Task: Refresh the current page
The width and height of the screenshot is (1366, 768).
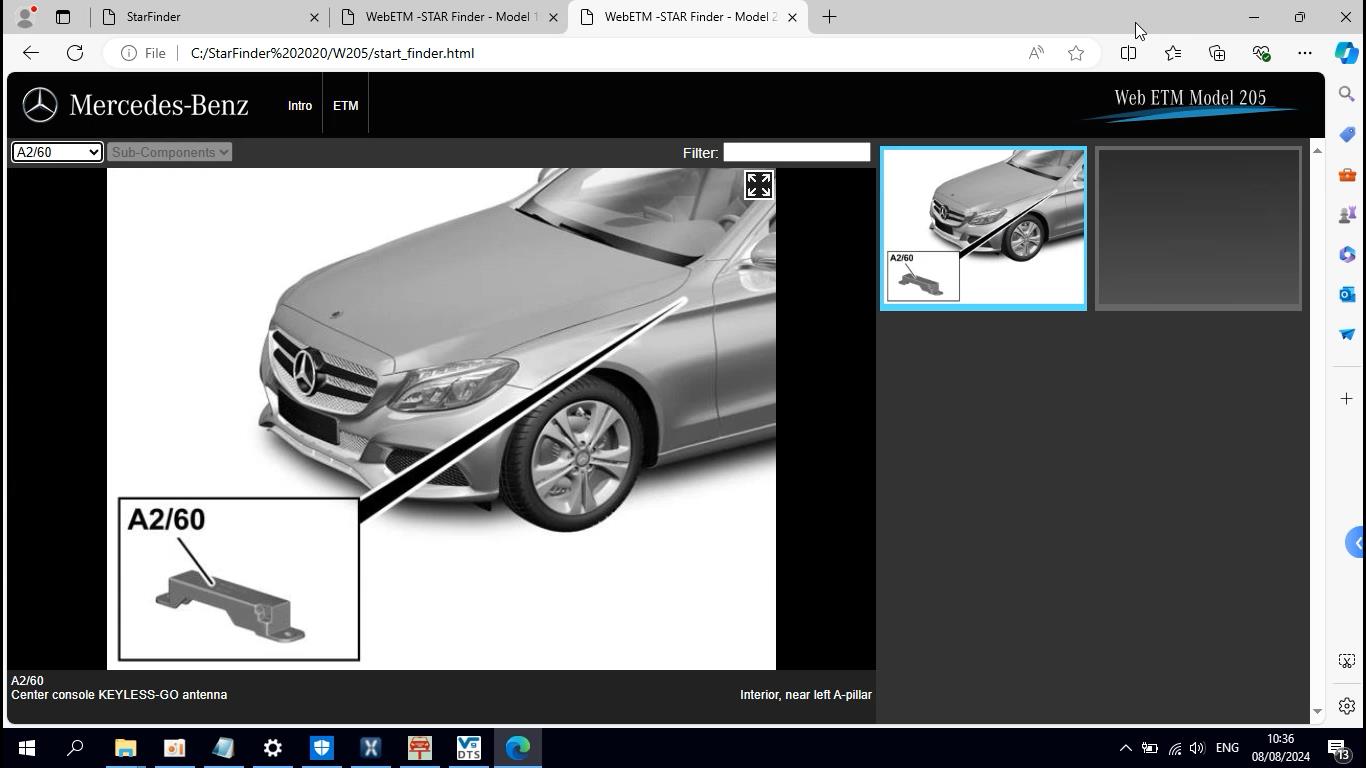Action: point(75,53)
